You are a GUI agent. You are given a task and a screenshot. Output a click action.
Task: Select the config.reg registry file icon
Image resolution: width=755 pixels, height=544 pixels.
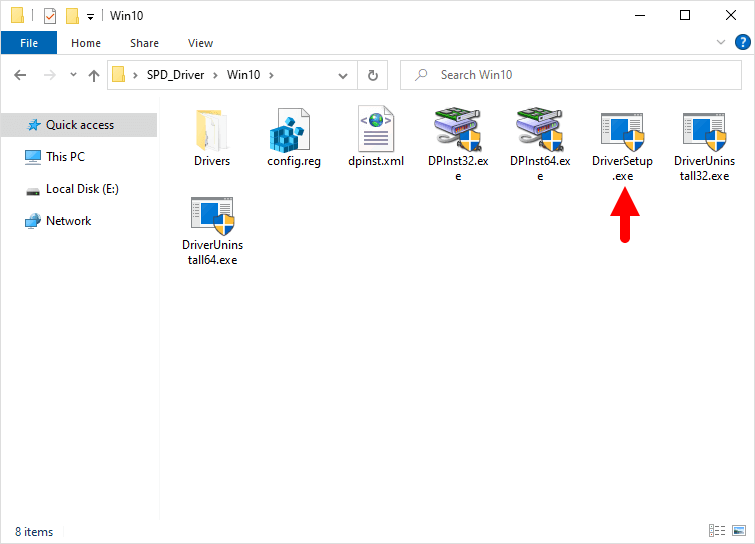(289, 130)
